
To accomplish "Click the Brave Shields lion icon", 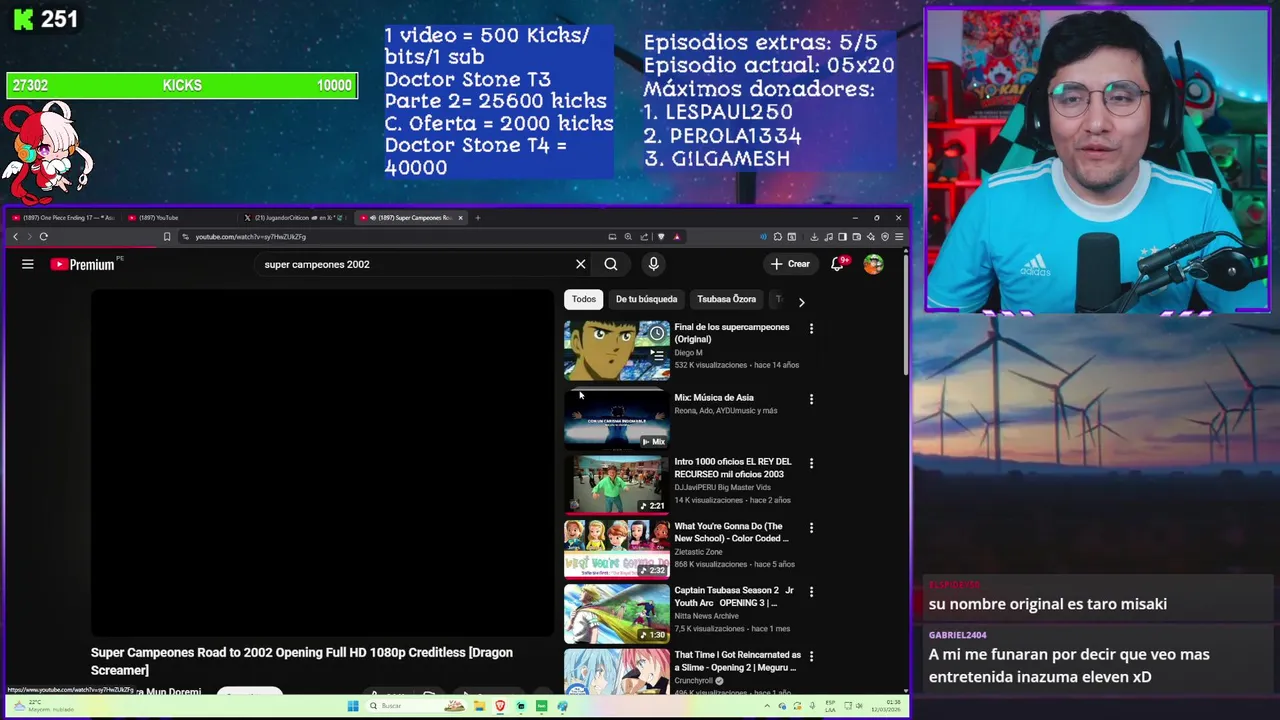I will (x=661, y=237).
